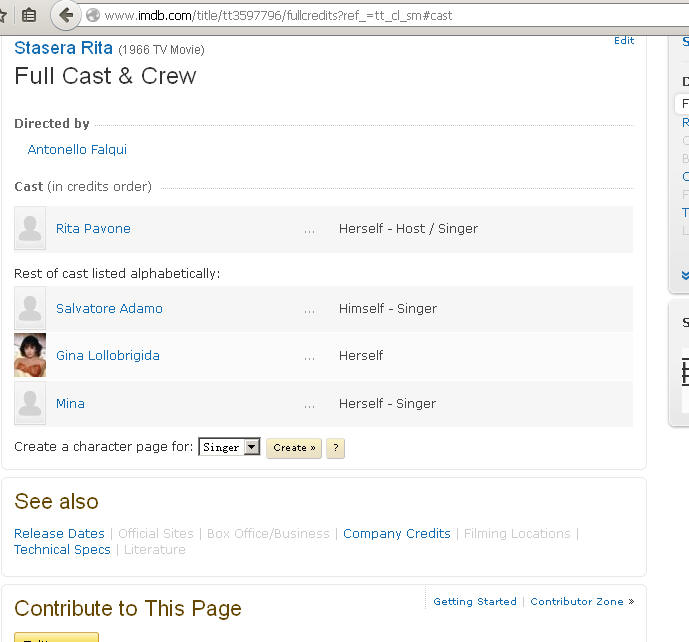
Task: Click Rita Pavone's placeholder avatar thumbnail
Action: [30, 228]
